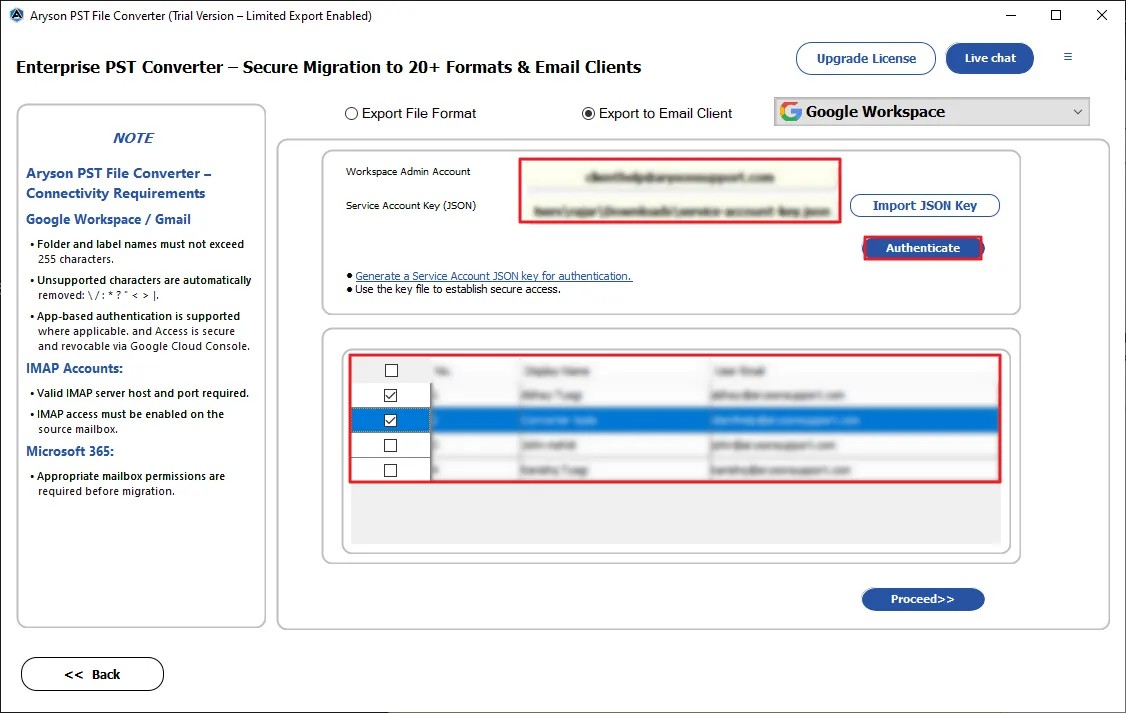Go back with << Back button
The image size is (1126, 713).
point(93,674)
